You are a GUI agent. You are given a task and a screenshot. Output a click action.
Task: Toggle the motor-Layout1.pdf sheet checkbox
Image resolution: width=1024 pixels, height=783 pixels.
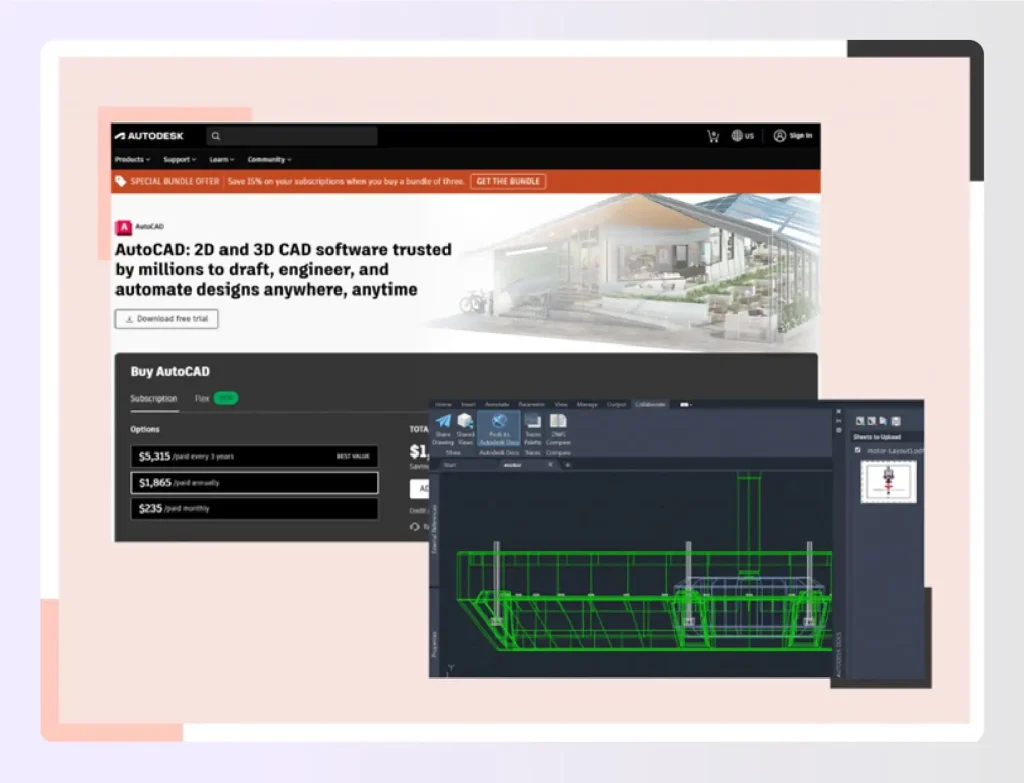coord(858,450)
